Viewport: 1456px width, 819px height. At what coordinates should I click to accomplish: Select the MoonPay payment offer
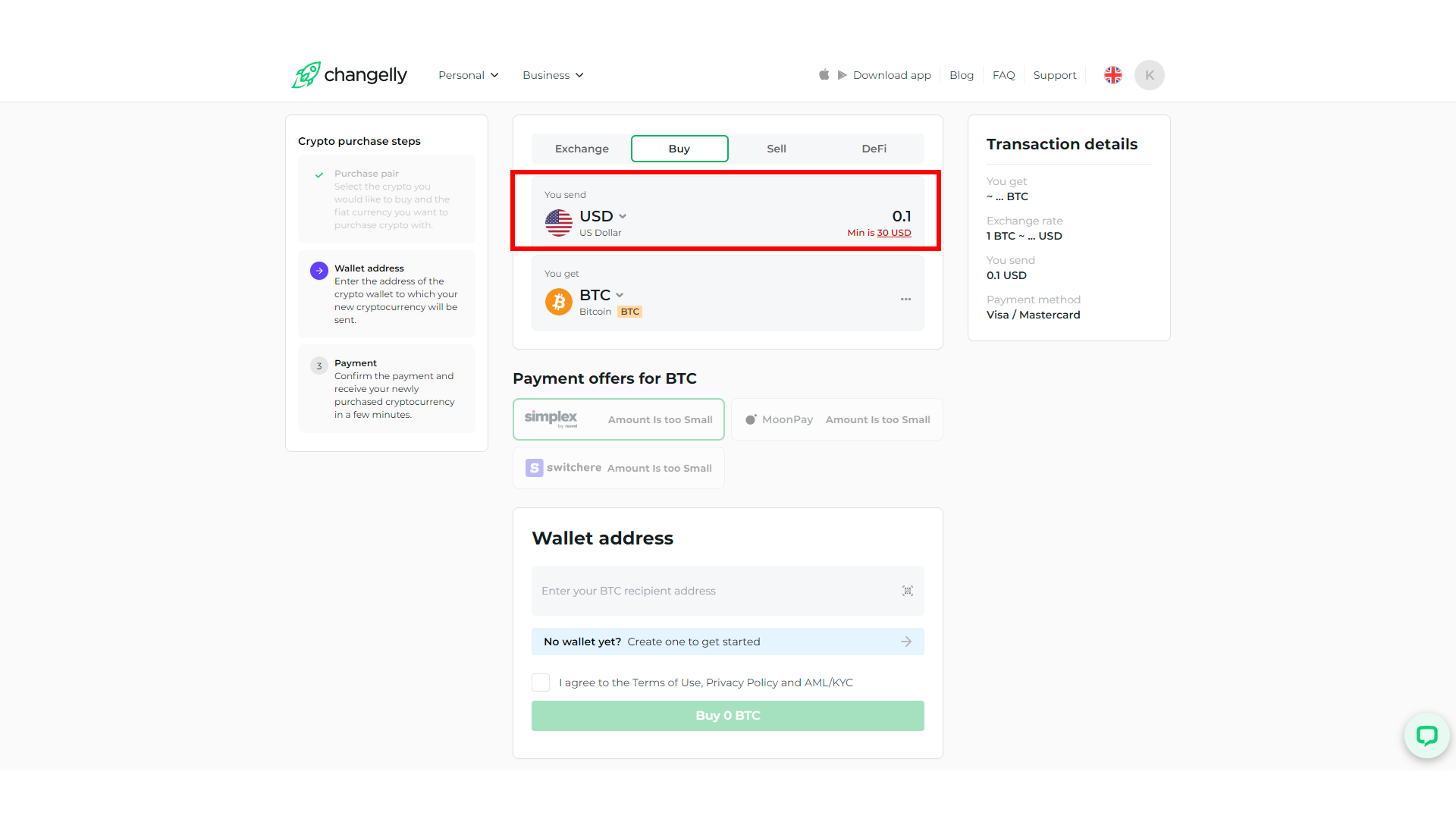(x=836, y=419)
